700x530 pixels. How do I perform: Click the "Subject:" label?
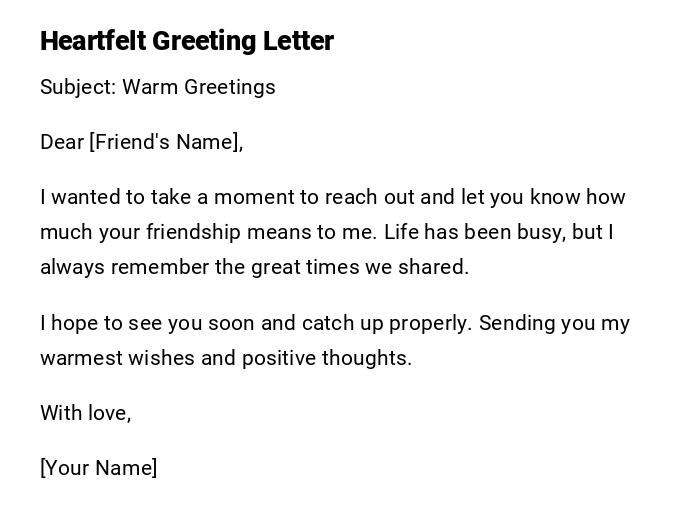[78, 87]
